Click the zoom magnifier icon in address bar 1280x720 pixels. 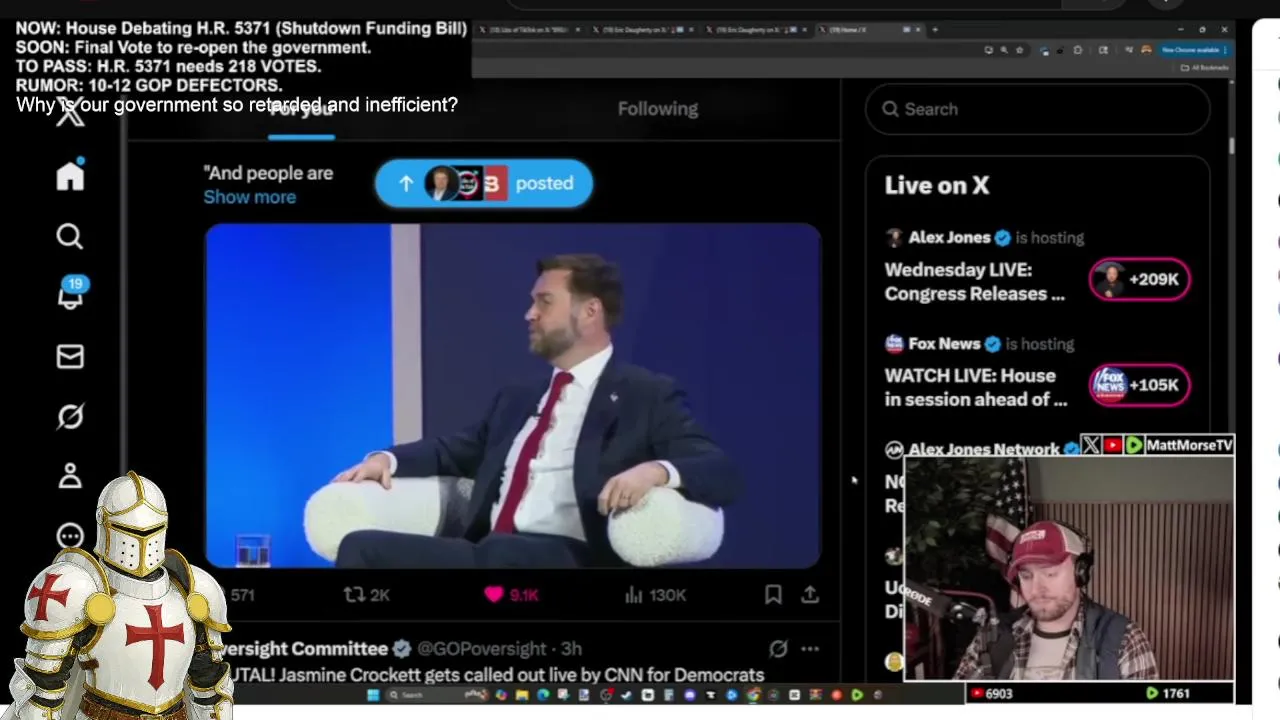point(1004,50)
